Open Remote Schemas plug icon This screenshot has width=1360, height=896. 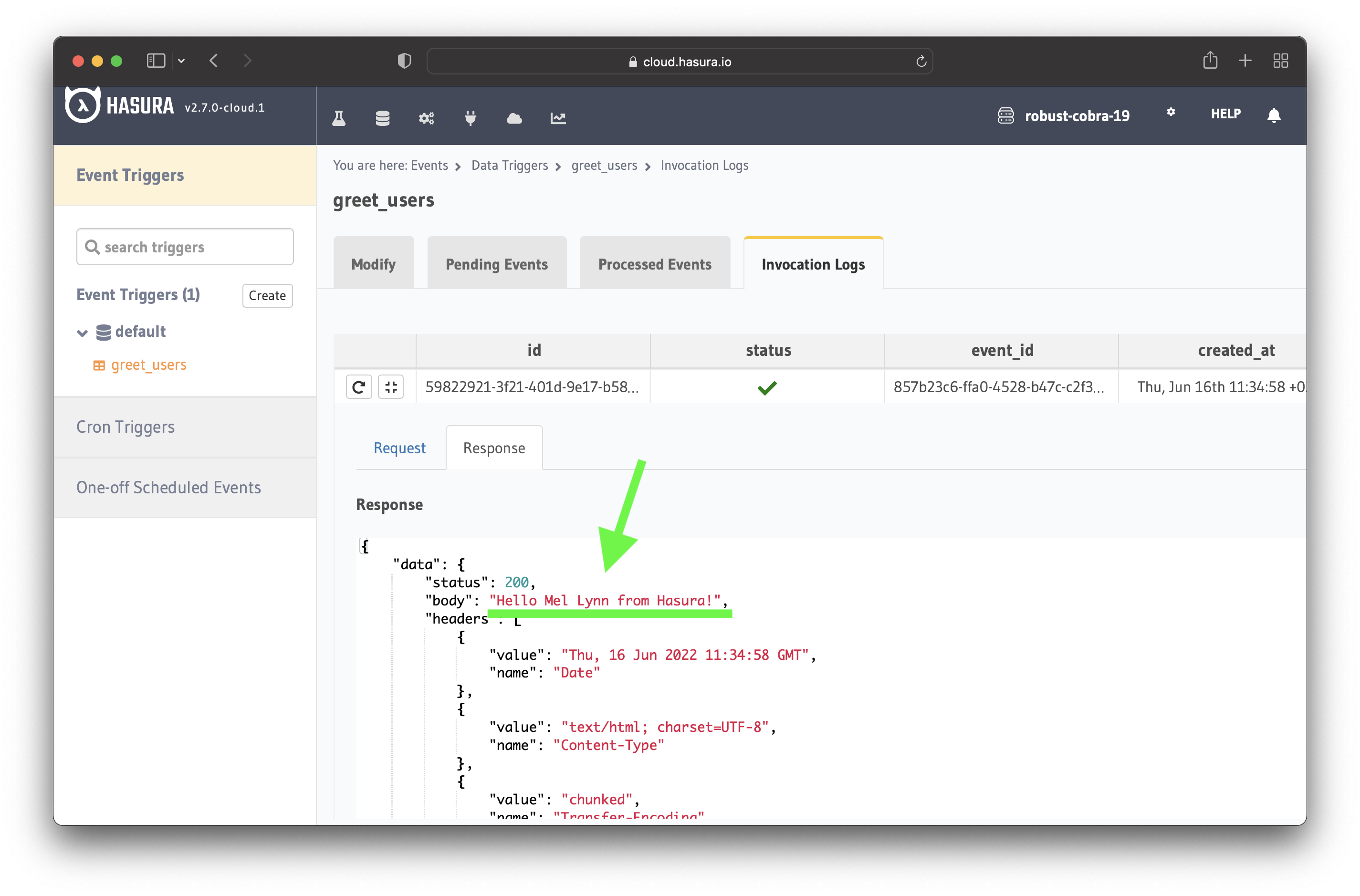[471, 118]
